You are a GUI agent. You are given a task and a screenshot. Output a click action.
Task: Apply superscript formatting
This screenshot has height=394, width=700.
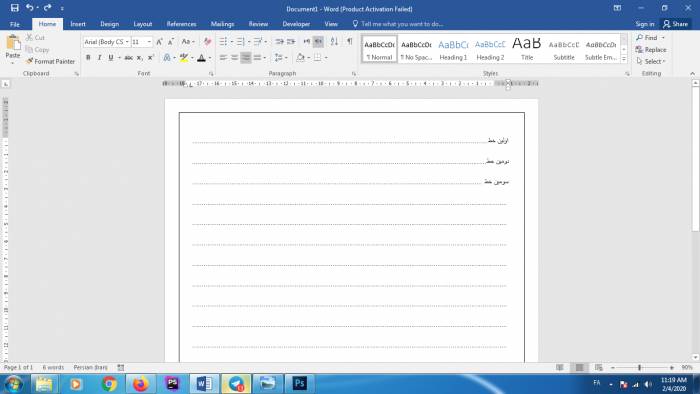coord(151,58)
